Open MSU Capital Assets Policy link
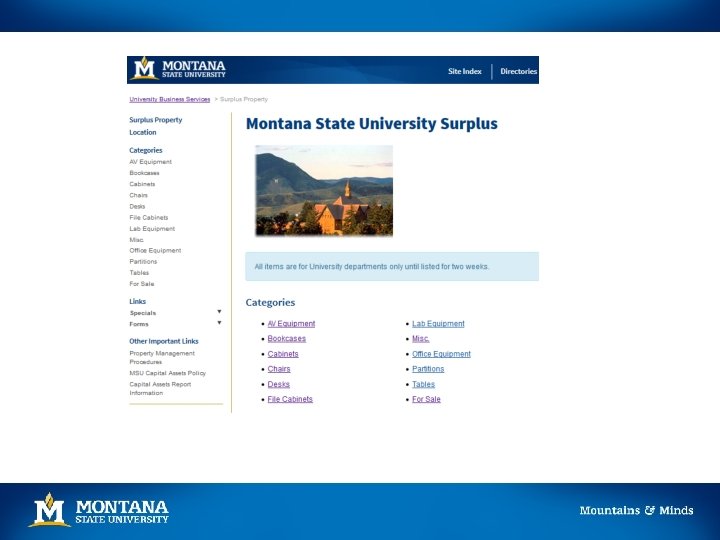Viewport: 720px width, 540px height. [168, 373]
